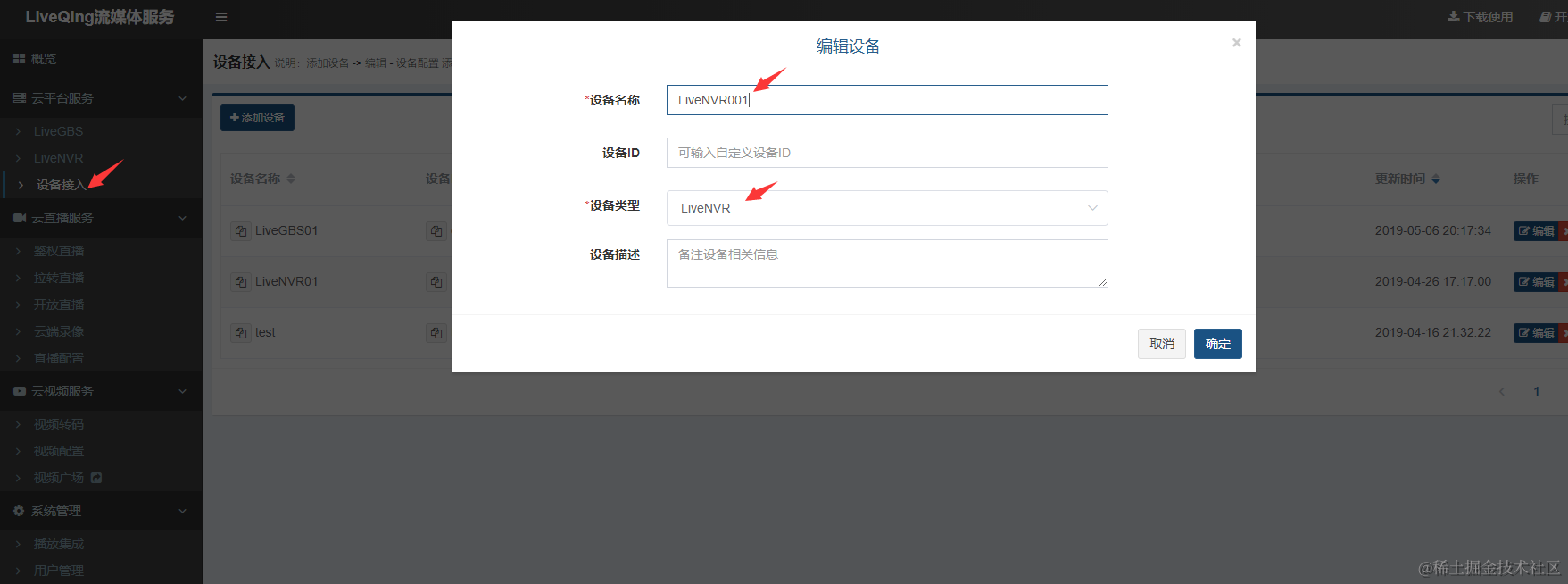The height and width of the screenshot is (584, 1568).
Task: Click the 下载使用 link in the header
Action: 1481,17
